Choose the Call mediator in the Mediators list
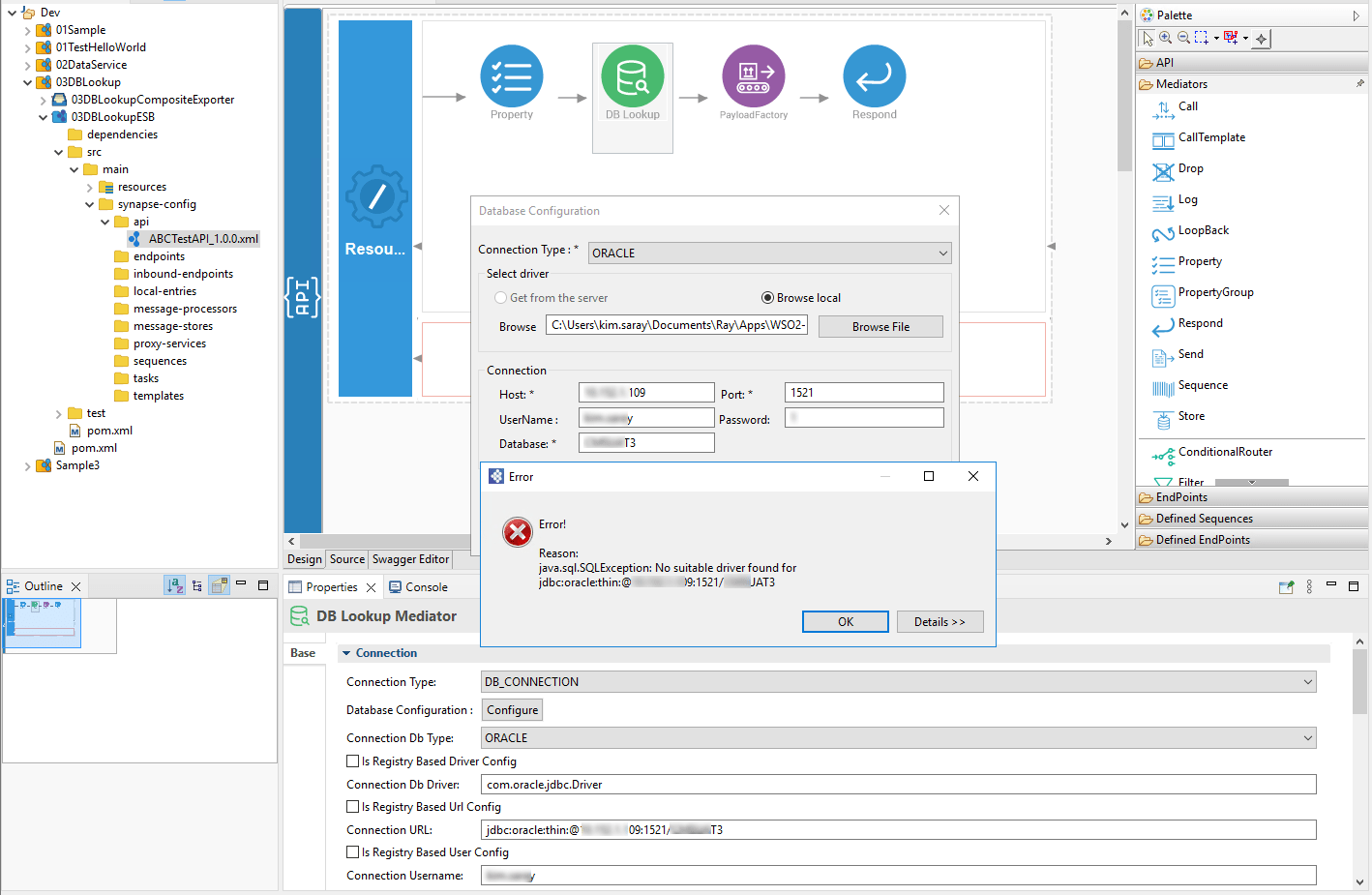The width and height of the screenshot is (1372, 895). 1186,107
